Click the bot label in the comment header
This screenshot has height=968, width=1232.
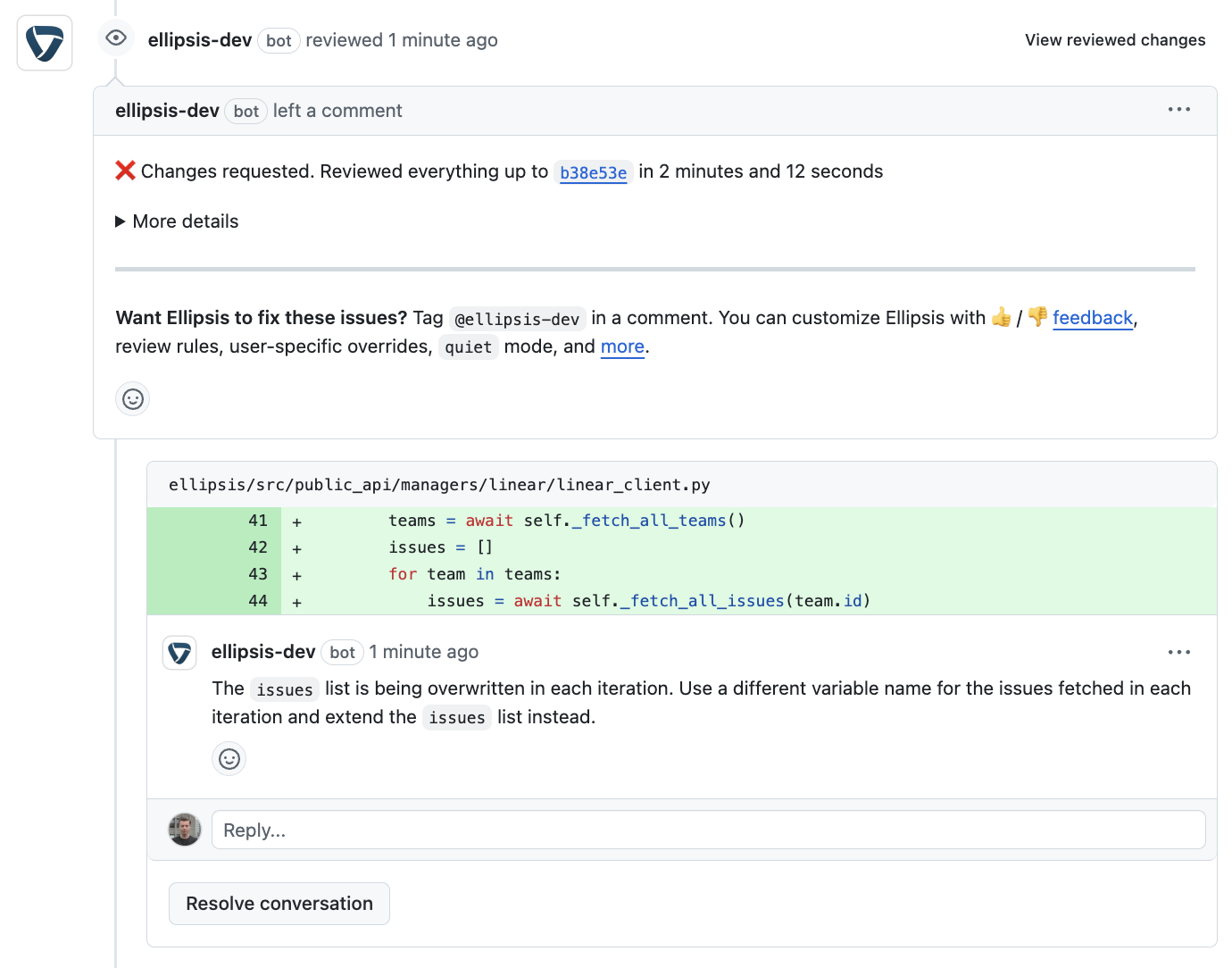[x=246, y=111]
